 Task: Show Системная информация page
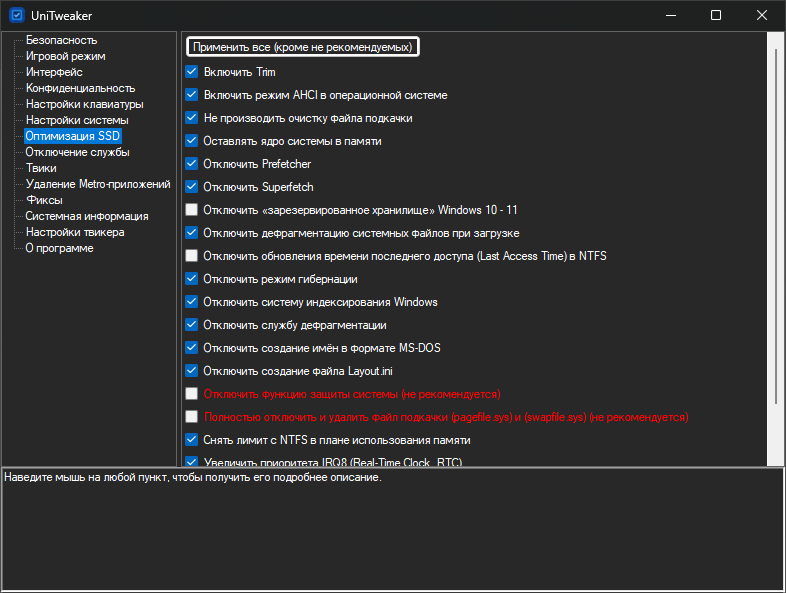87,216
